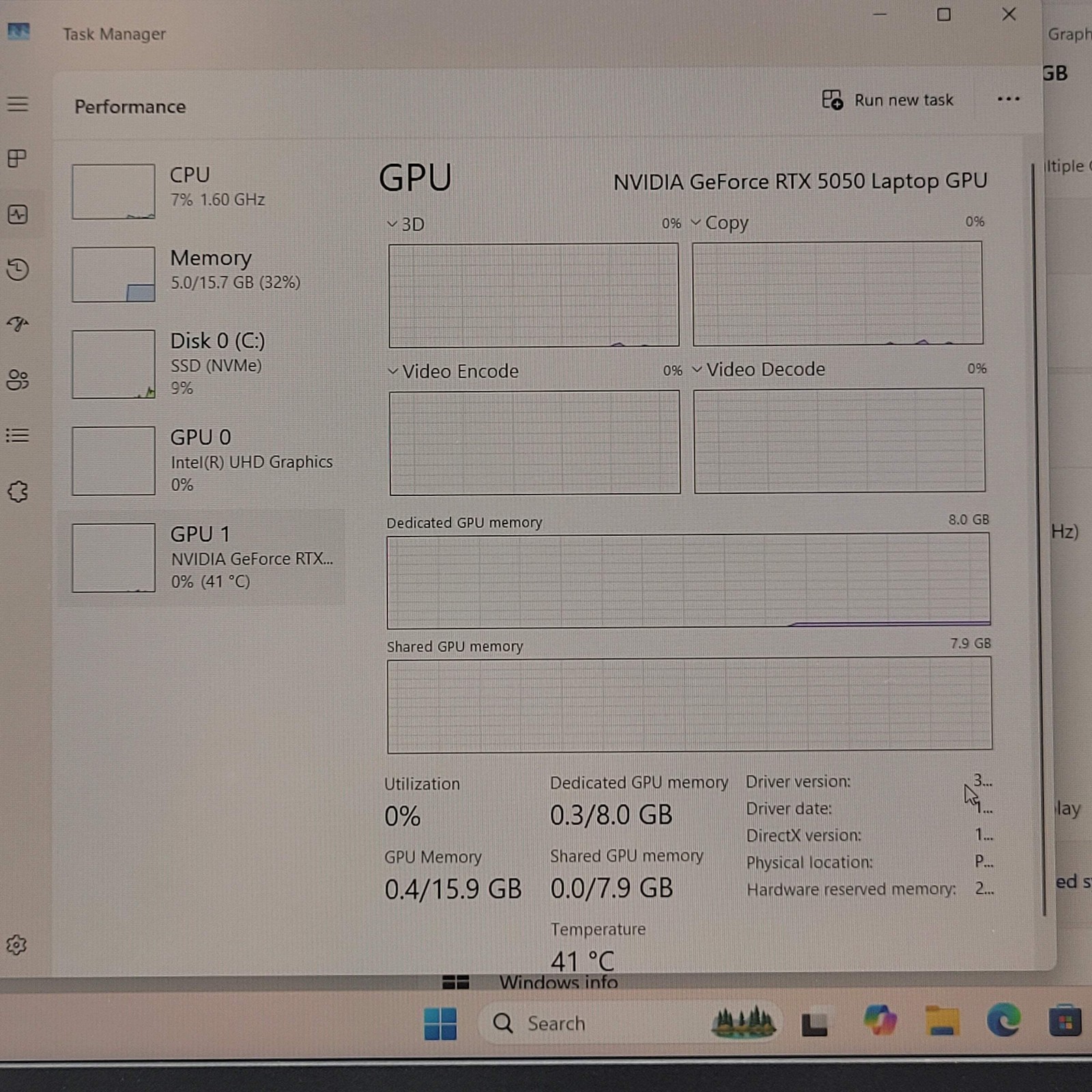Image resolution: width=1092 pixels, height=1092 pixels.
Task: Select the Performance page icon in sidebar
Action: (x=18, y=215)
